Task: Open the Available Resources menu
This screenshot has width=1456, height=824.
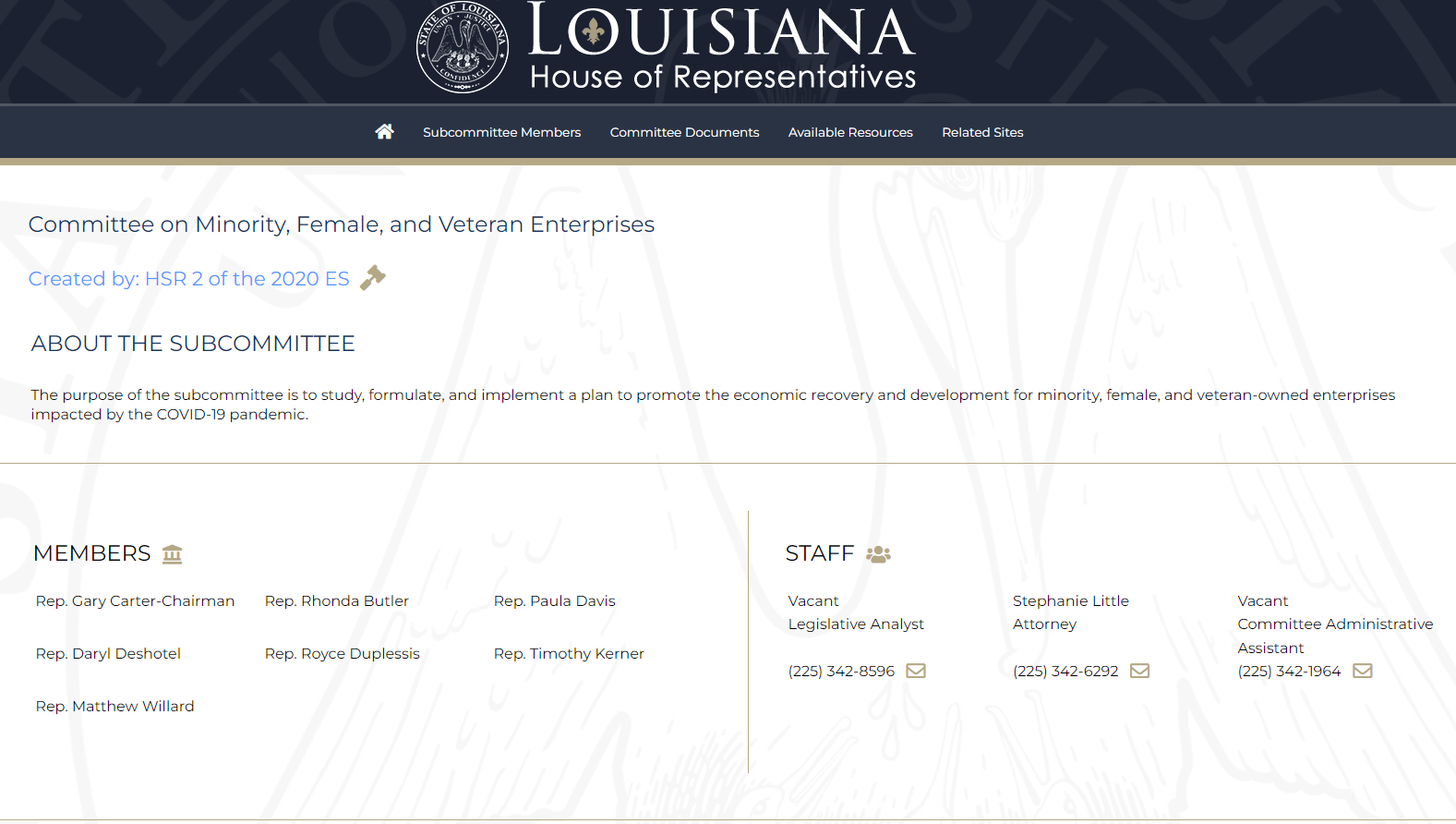Action: [850, 132]
